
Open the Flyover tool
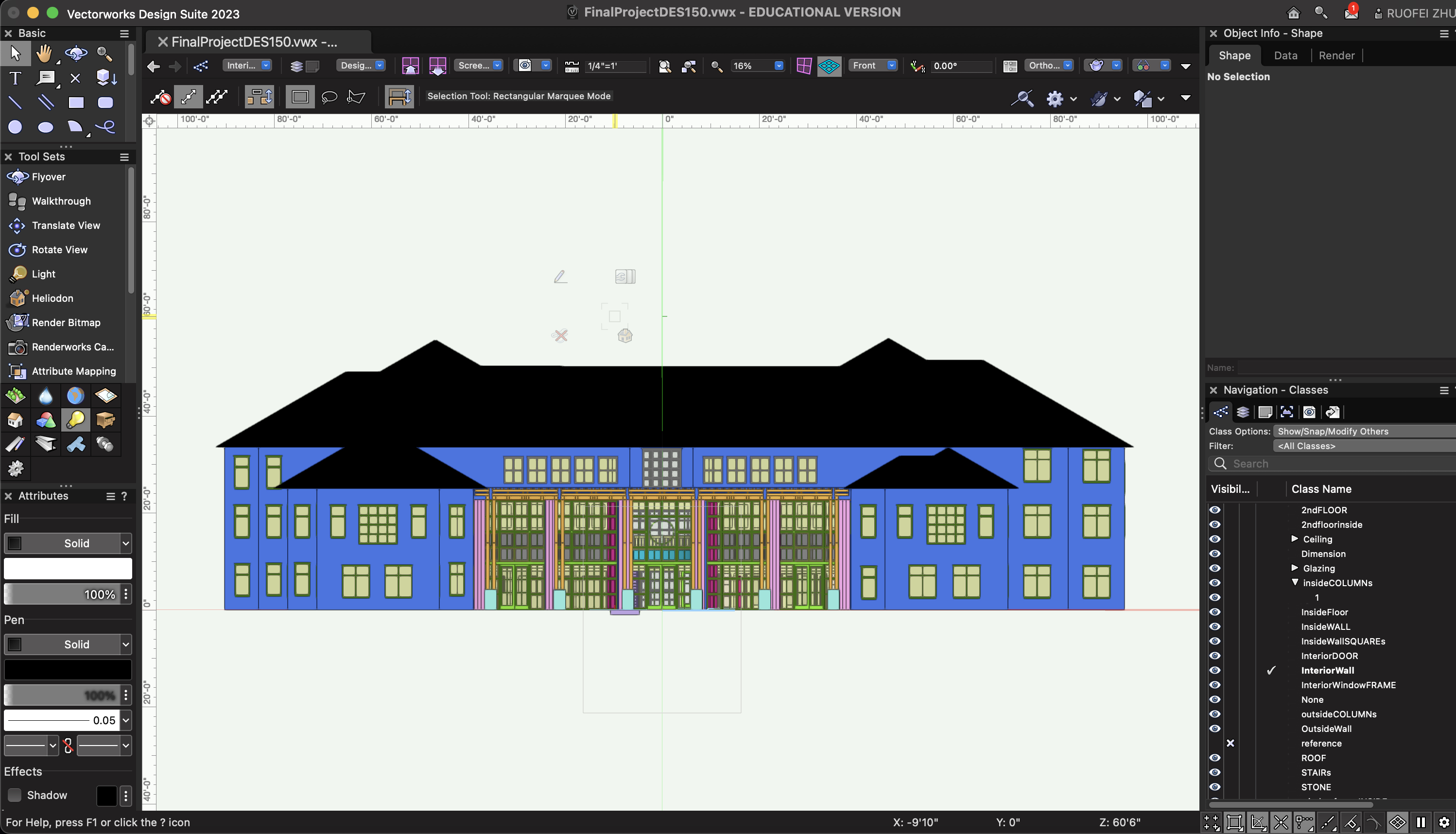pos(48,177)
